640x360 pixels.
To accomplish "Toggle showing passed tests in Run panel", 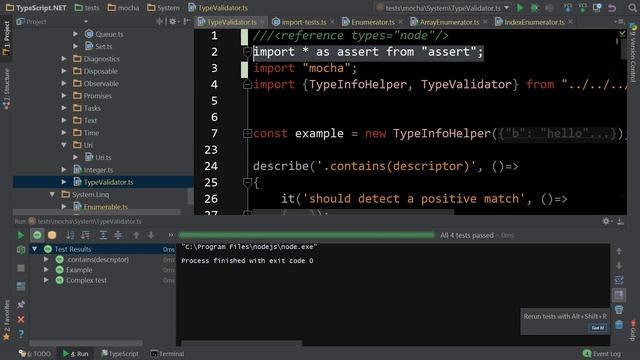I will click(x=37, y=235).
